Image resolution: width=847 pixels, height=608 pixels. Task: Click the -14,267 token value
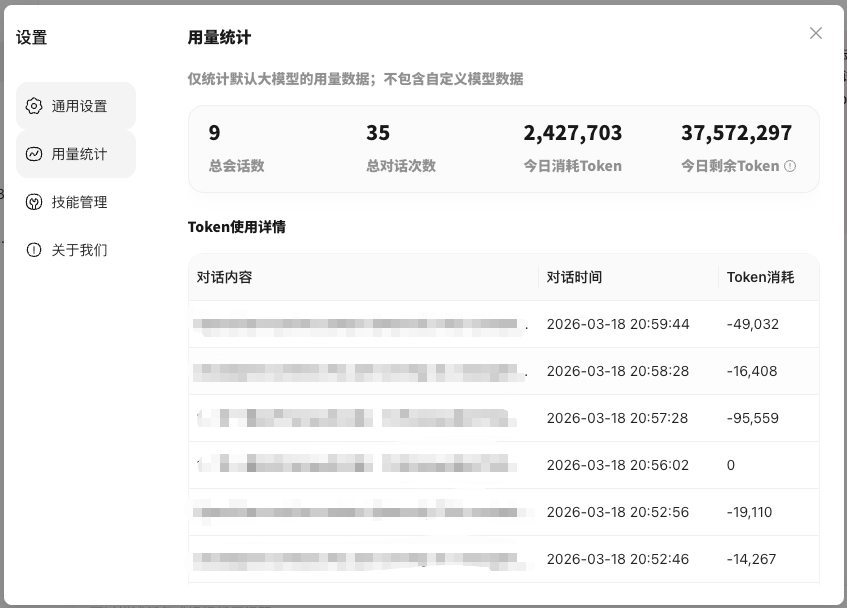[751, 559]
